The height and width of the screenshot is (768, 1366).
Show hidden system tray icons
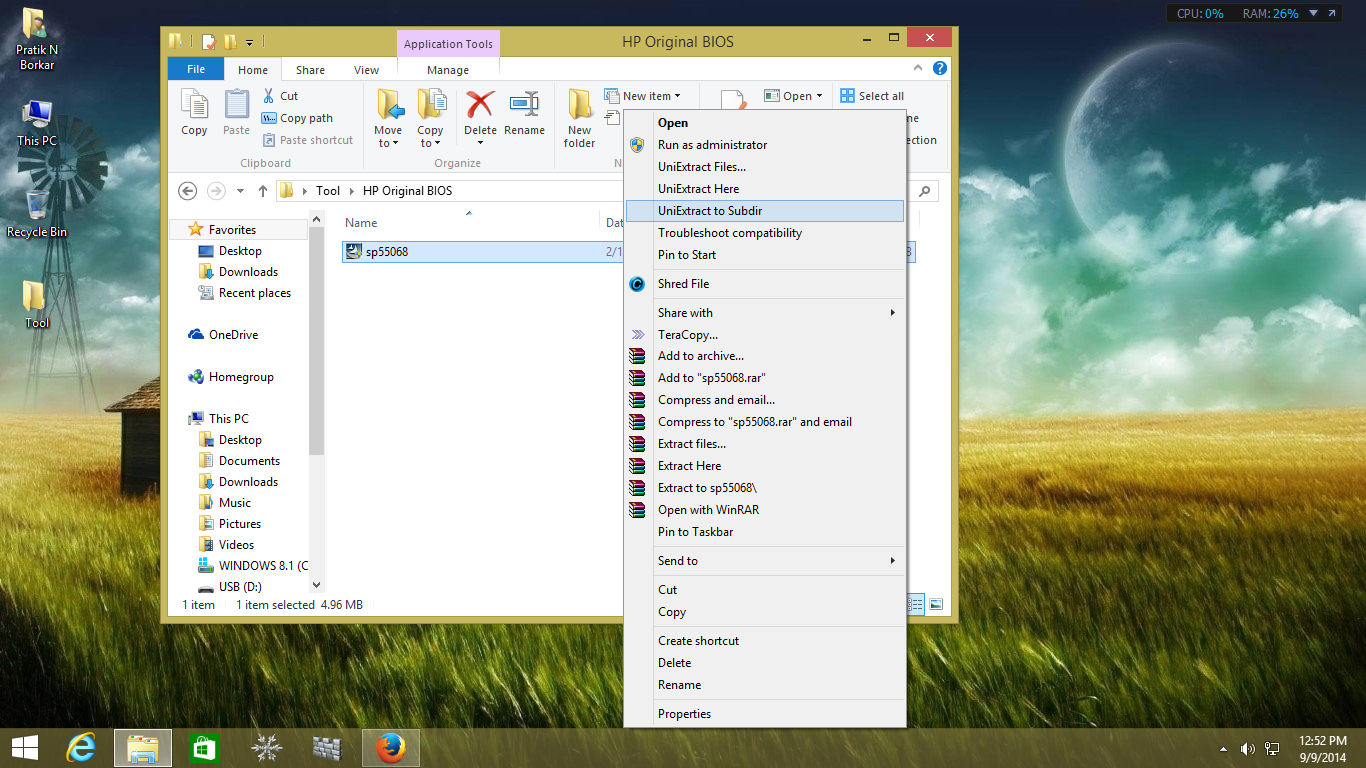[x=1224, y=748]
